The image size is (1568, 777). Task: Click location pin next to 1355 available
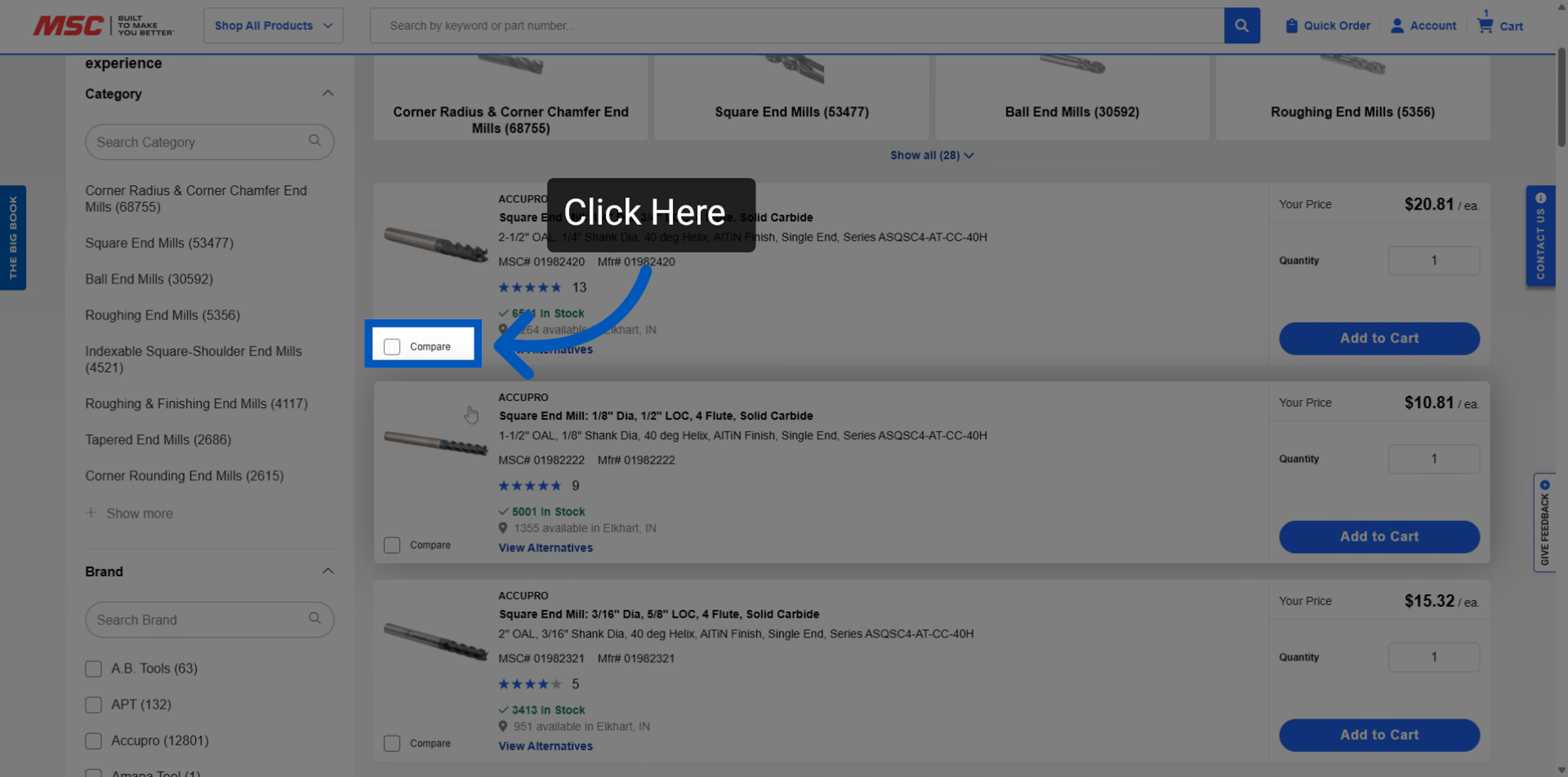coord(502,528)
